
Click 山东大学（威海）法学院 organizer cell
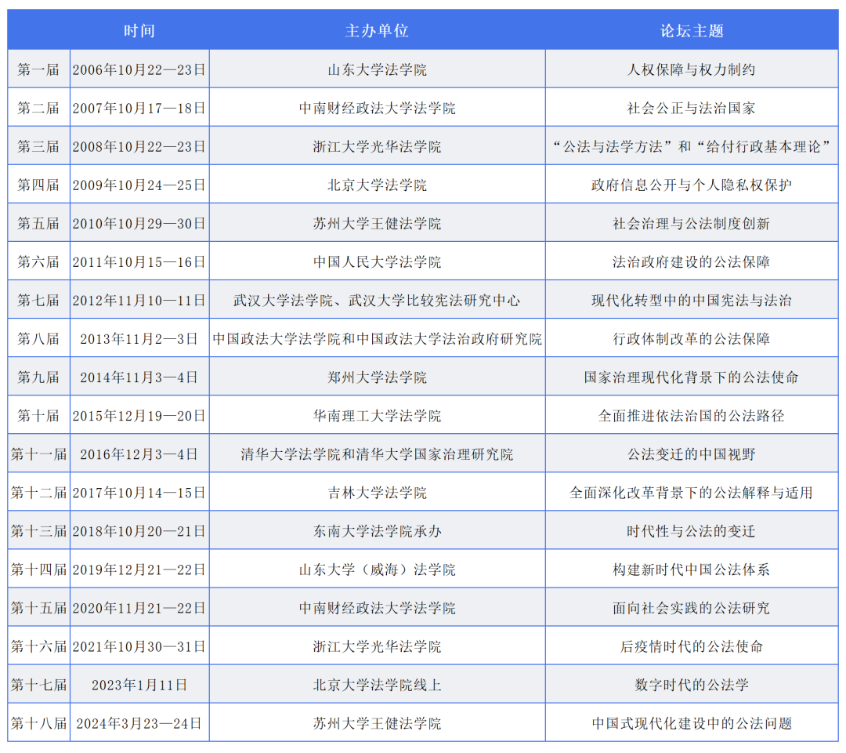pyautogui.click(x=377, y=569)
